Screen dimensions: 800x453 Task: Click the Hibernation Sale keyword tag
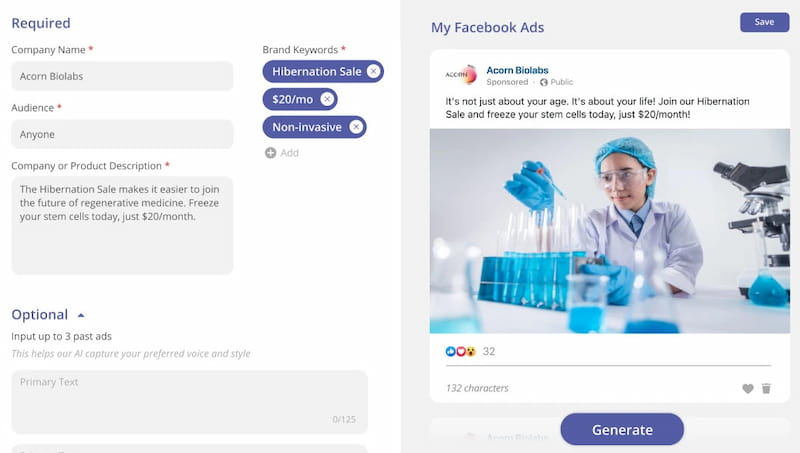316,71
